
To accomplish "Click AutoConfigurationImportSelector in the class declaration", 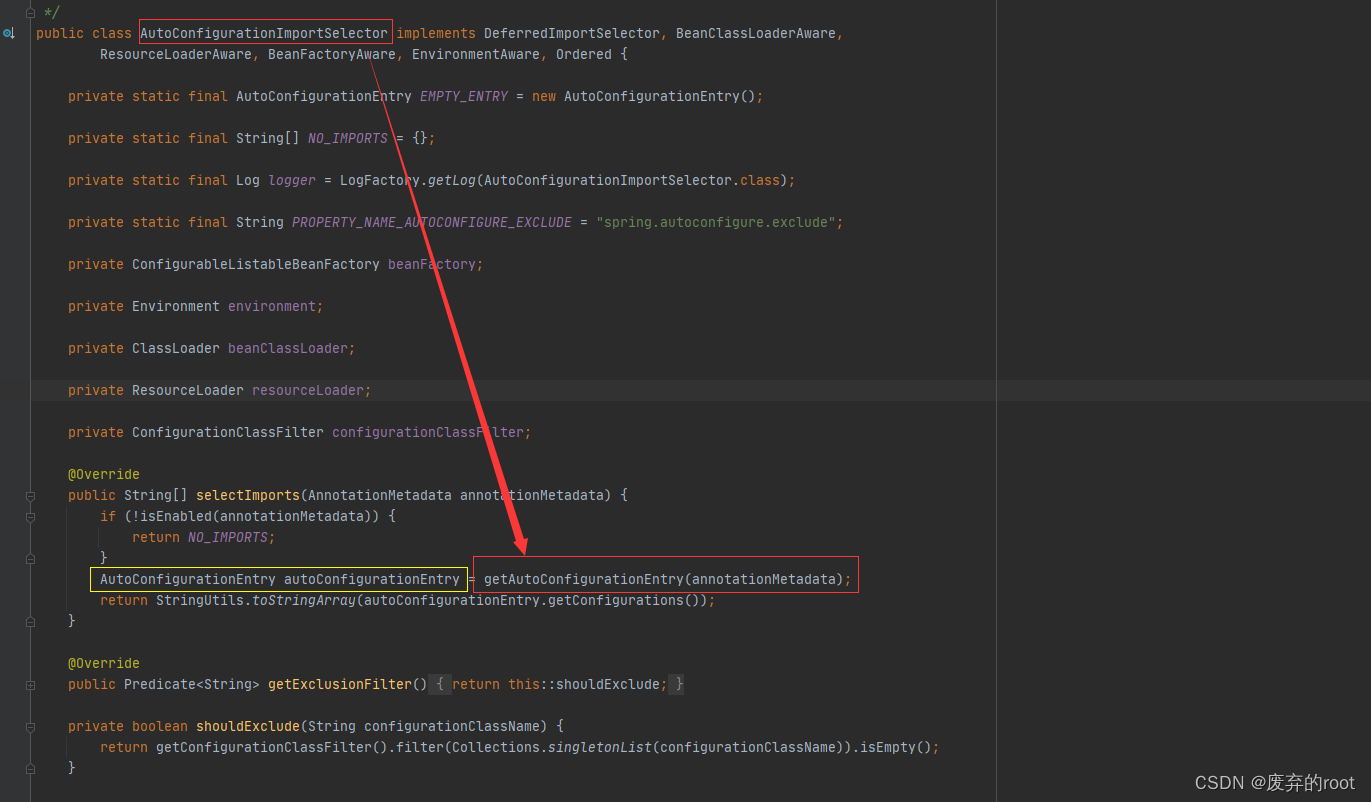I will [264, 33].
